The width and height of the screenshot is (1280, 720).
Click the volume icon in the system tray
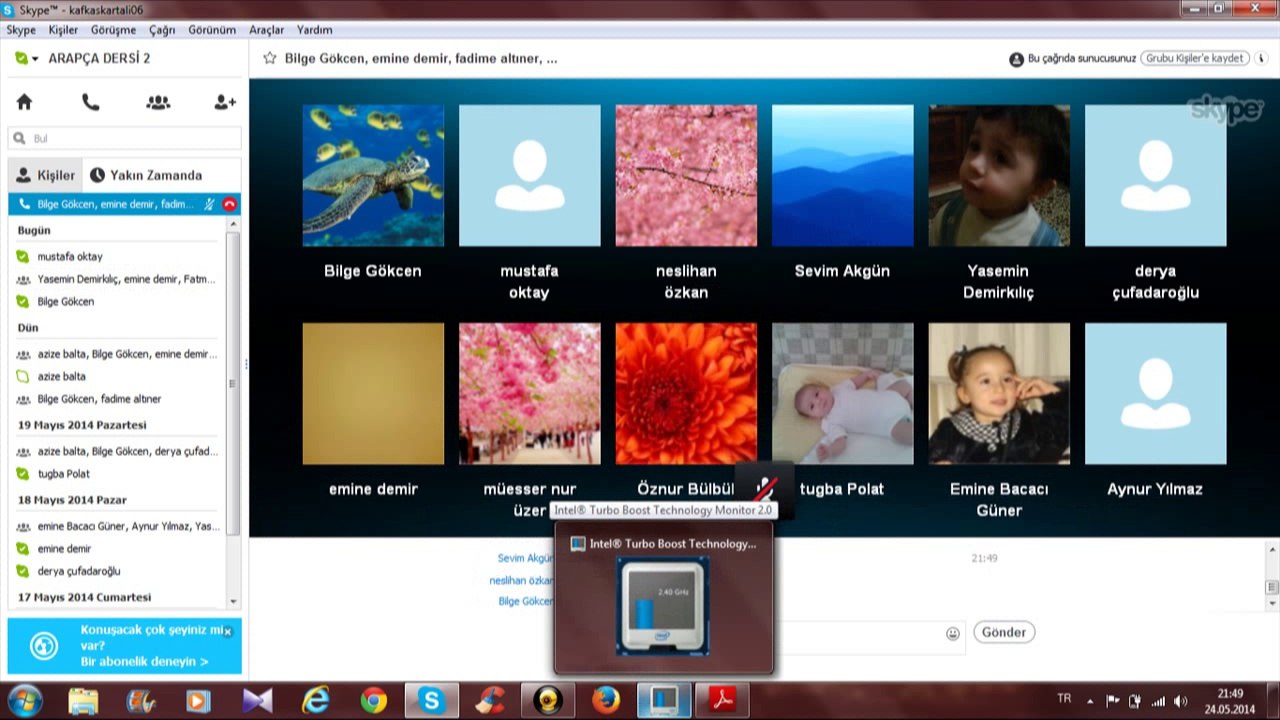pos(1181,701)
